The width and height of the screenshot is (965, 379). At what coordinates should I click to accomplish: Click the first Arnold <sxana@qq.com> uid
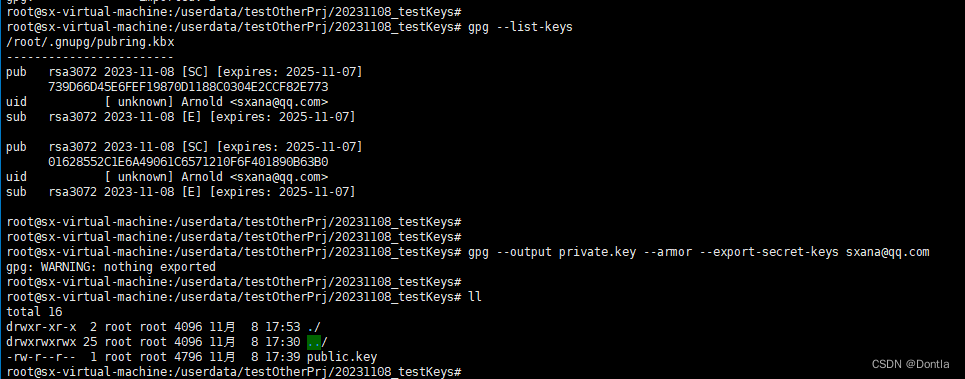pos(255,102)
